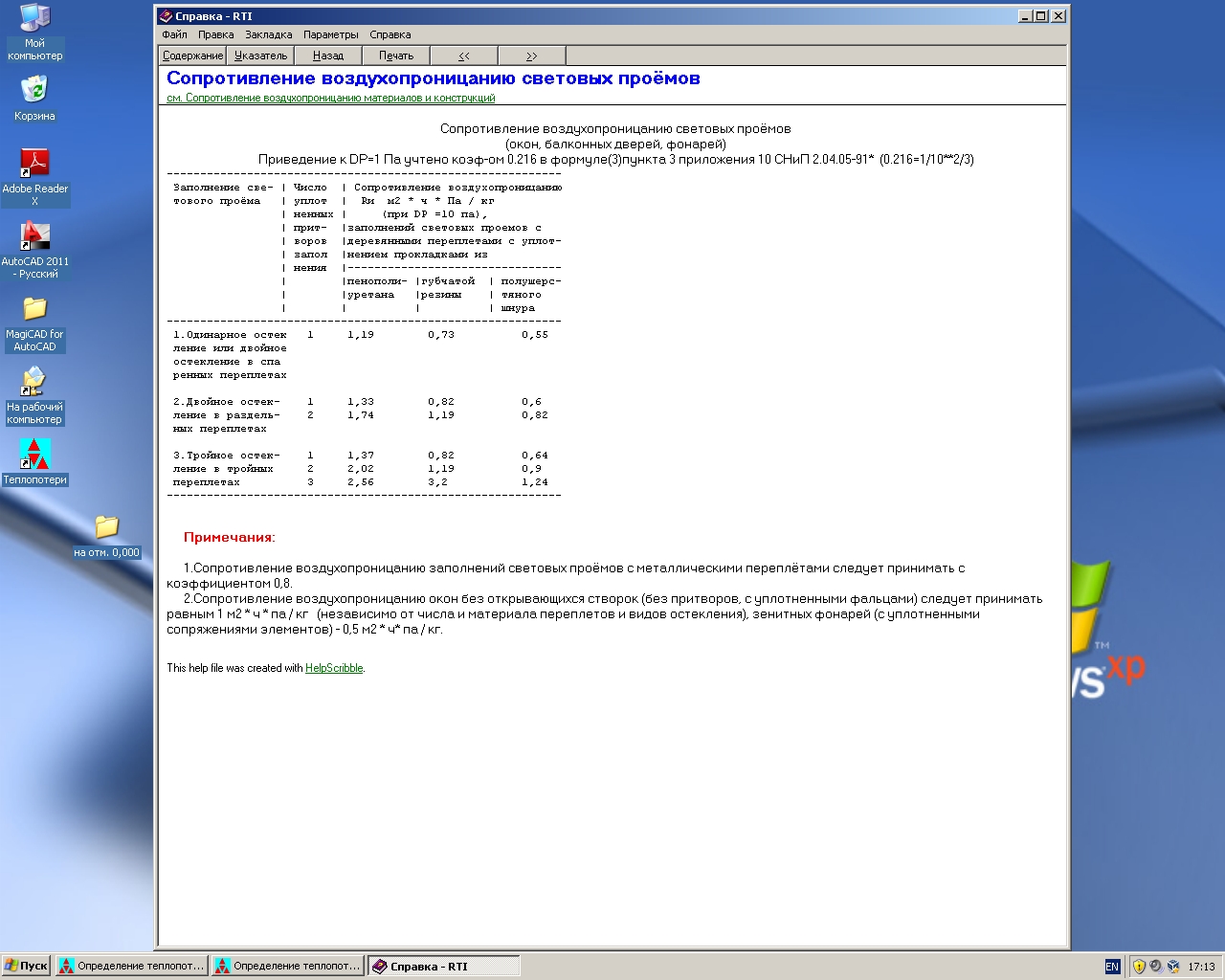Click the EN language indicator in tray
The image size is (1225, 980).
click(x=1112, y=967)
